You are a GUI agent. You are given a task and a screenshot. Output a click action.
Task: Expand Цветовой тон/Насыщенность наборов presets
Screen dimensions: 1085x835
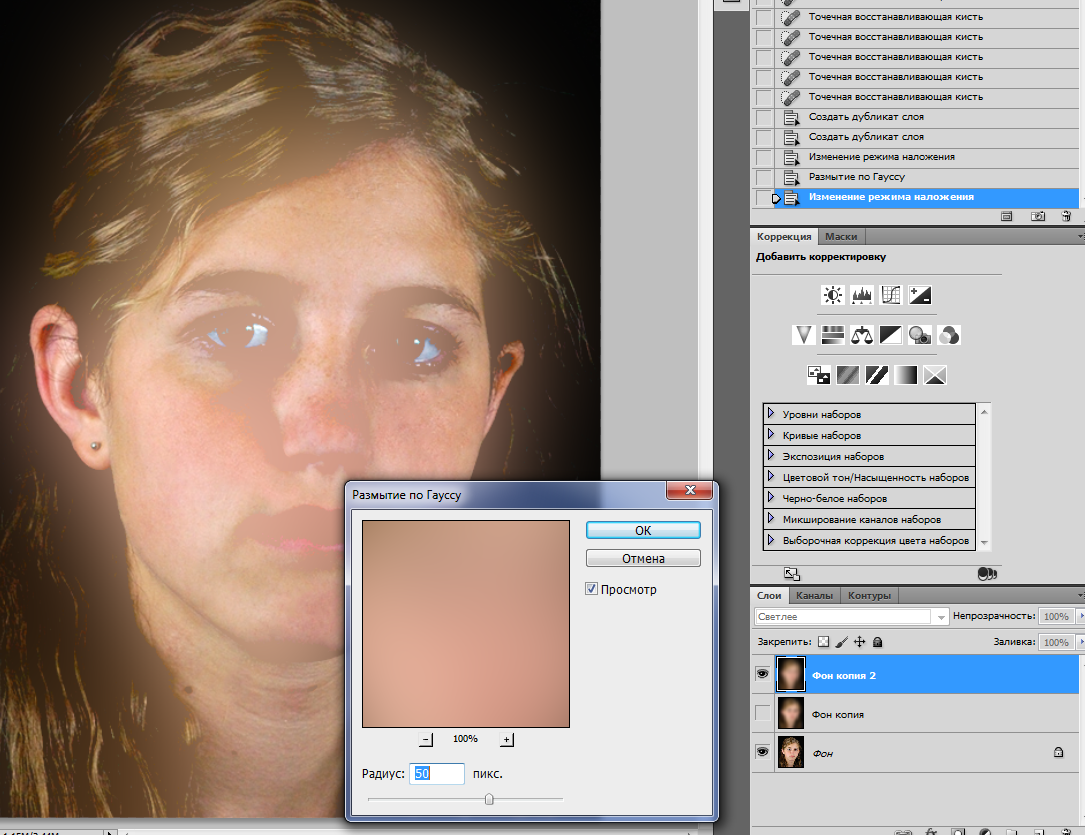[x=771, y=477]
